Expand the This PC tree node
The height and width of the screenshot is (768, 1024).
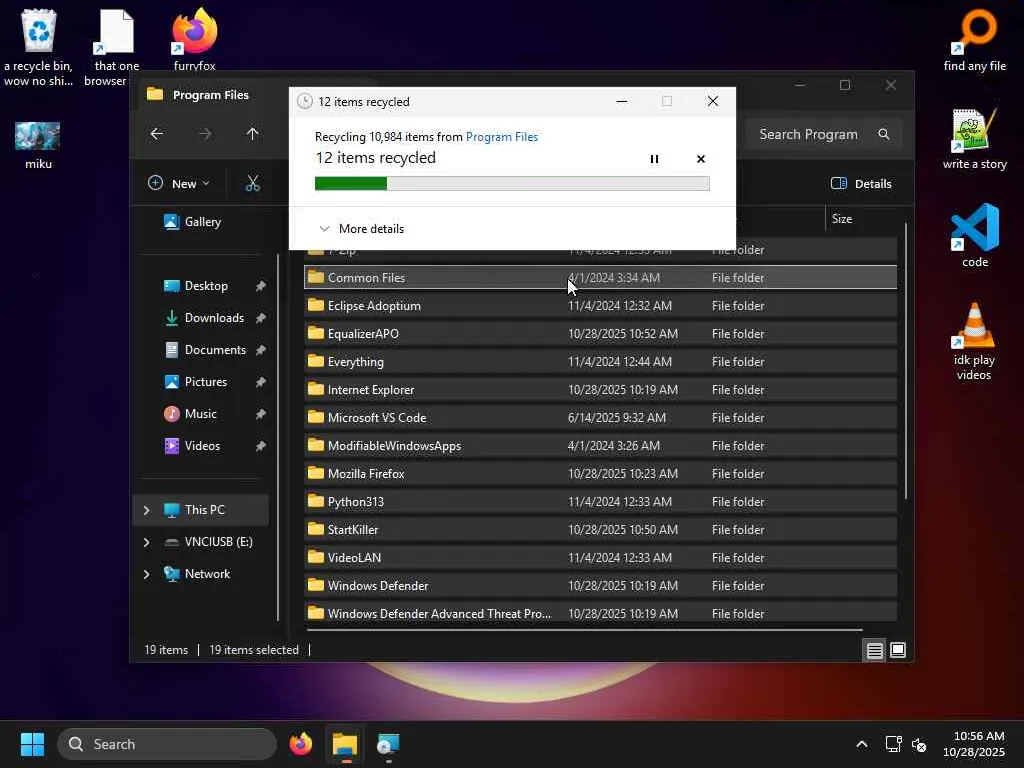146,510
